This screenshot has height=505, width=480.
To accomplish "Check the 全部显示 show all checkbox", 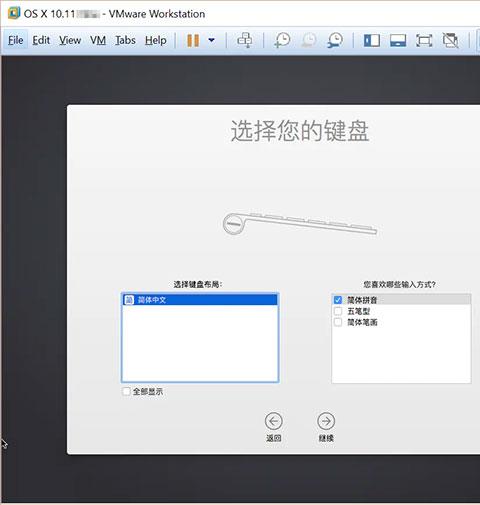I will click(x=126, y=391).
